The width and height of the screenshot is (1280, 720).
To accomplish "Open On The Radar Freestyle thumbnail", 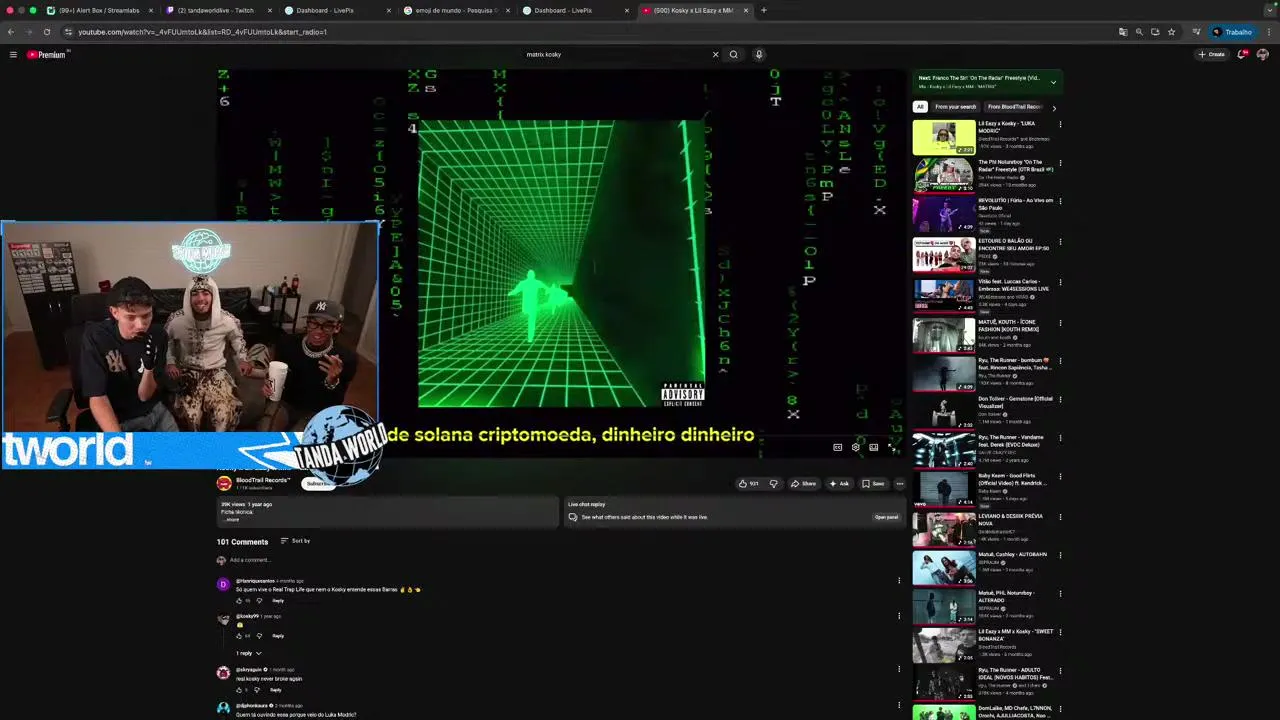I will click(943, 175).
